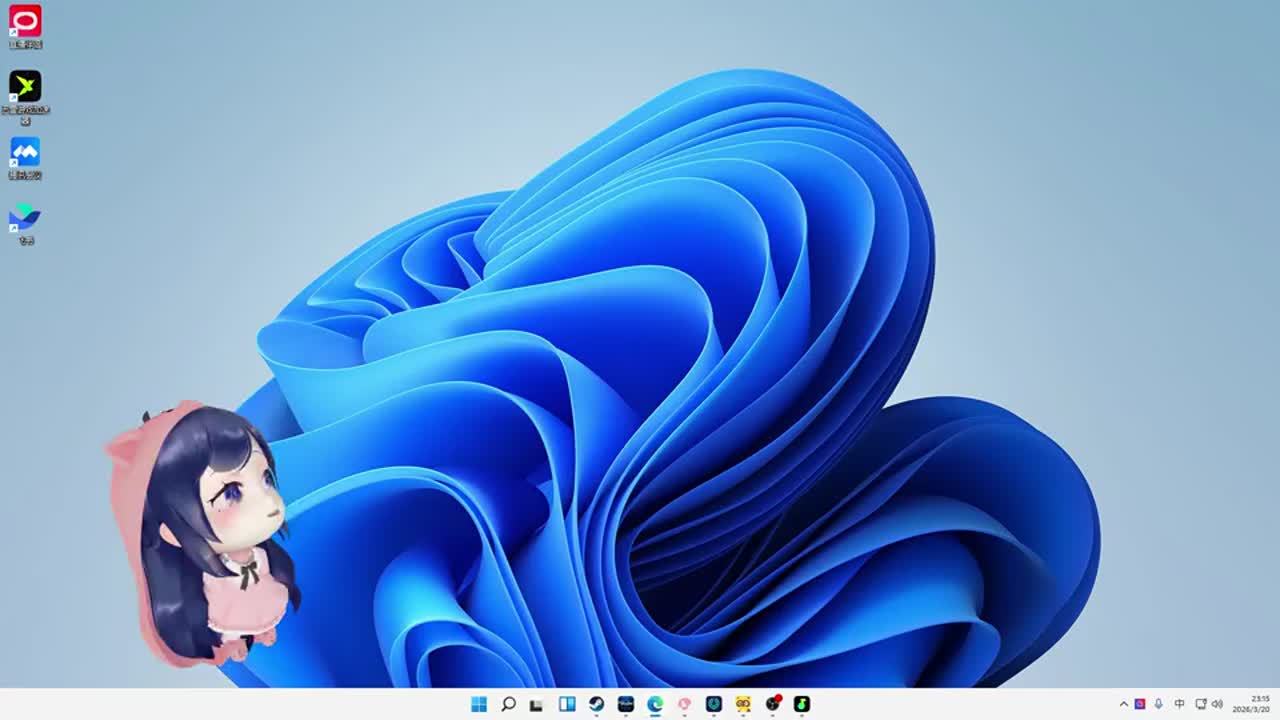Click the microphone icon in system tray
The width and height of the screenshot is (1280, 720).
coord(1158,704)
